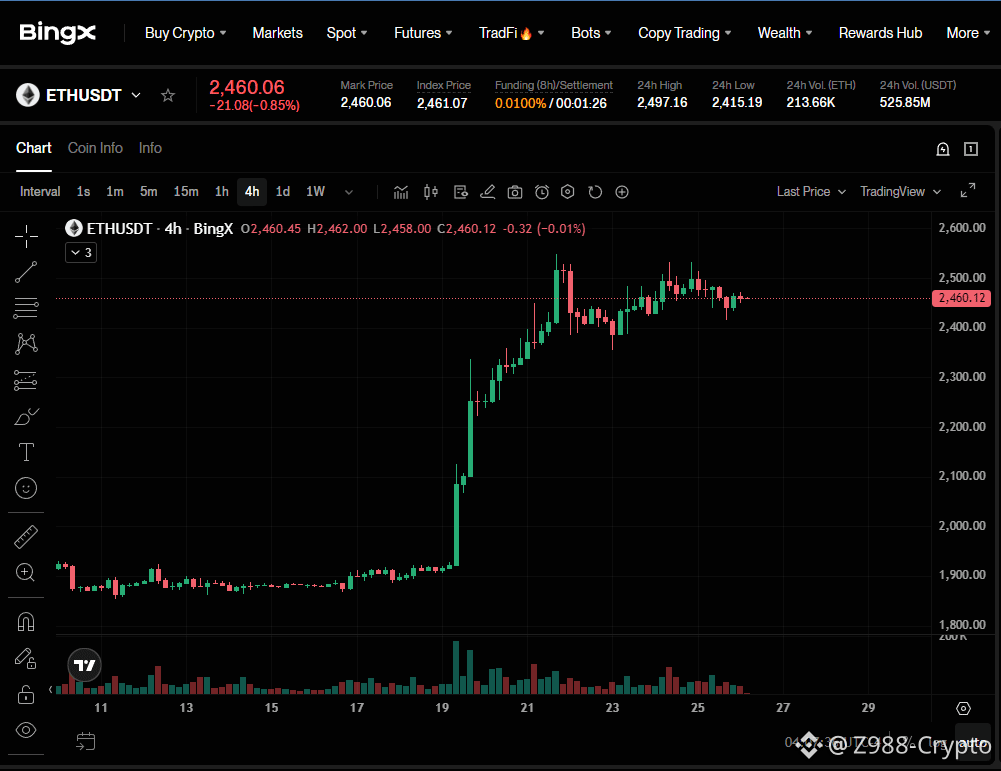Select the Text annotation tool
This screenshot has width=1001, height=771.
pos(26,452)
